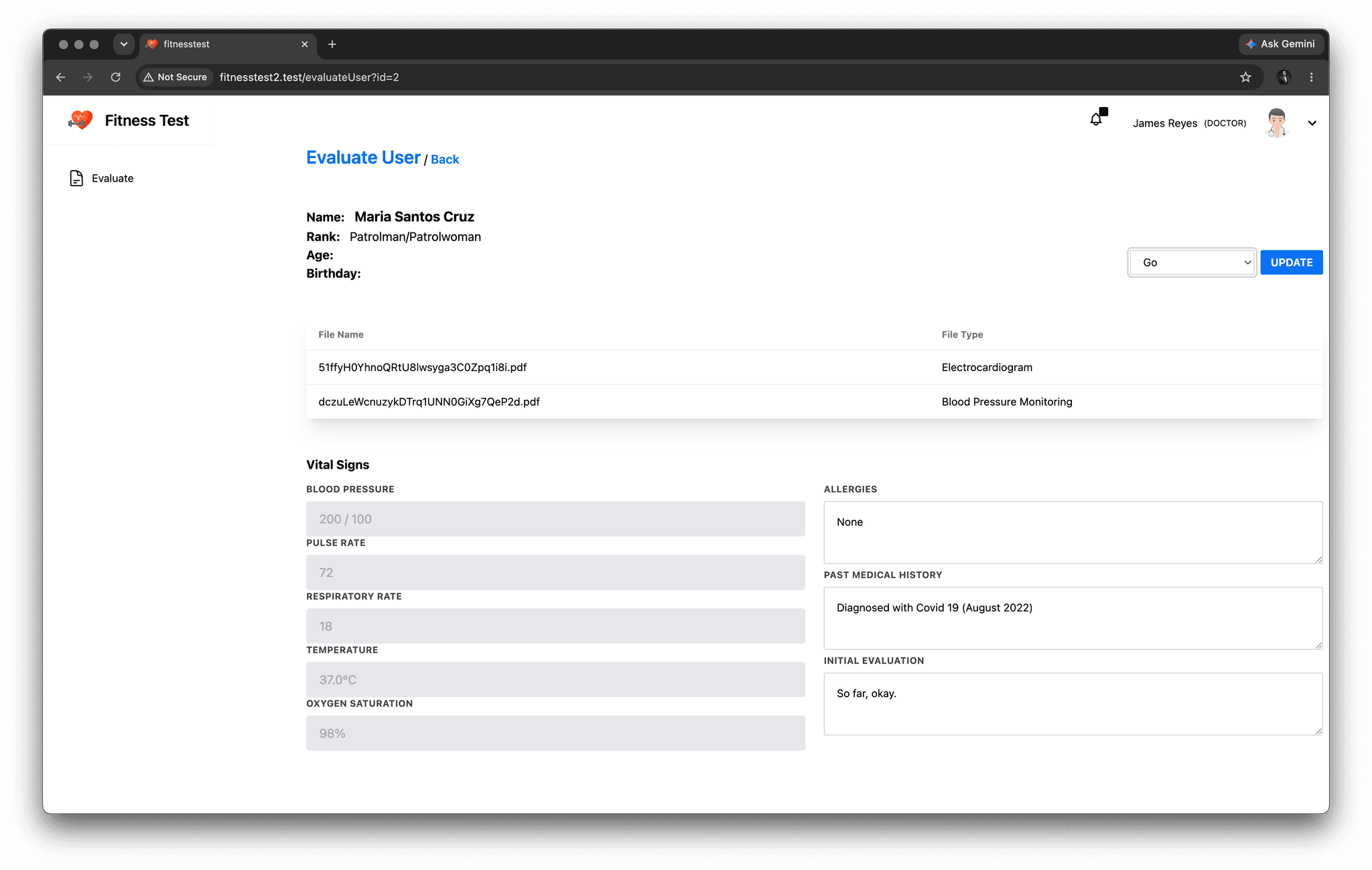The width and height of the screenshot is (1372, 870).
Task: Click the James Reyes user name
Action: click(x=1165, y=123)
